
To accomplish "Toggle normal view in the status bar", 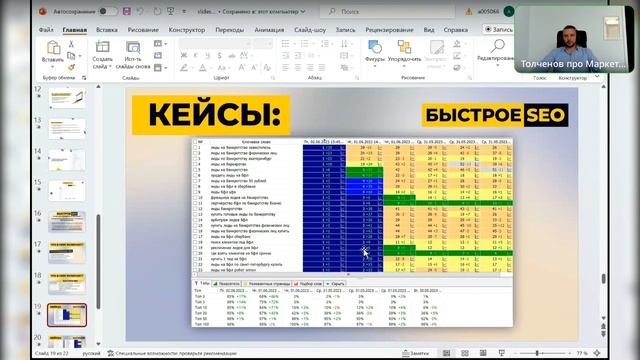I will [x=446, y=353].
